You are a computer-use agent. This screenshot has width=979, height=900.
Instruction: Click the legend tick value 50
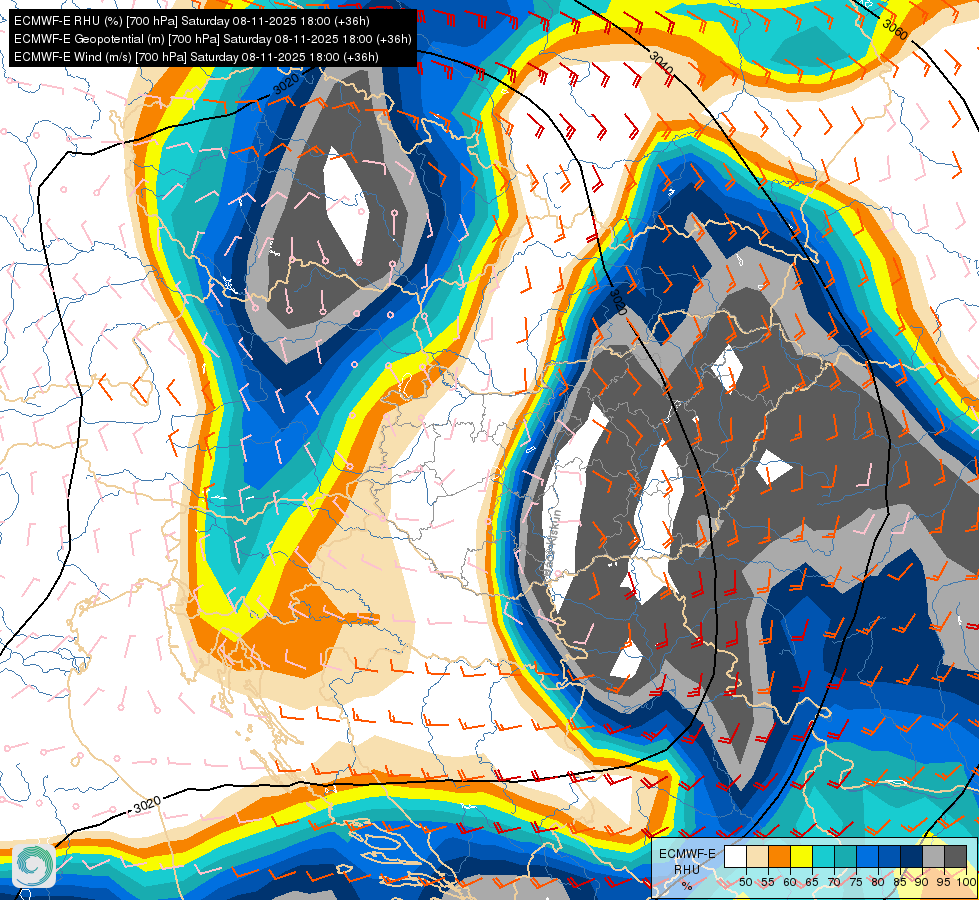745,882
